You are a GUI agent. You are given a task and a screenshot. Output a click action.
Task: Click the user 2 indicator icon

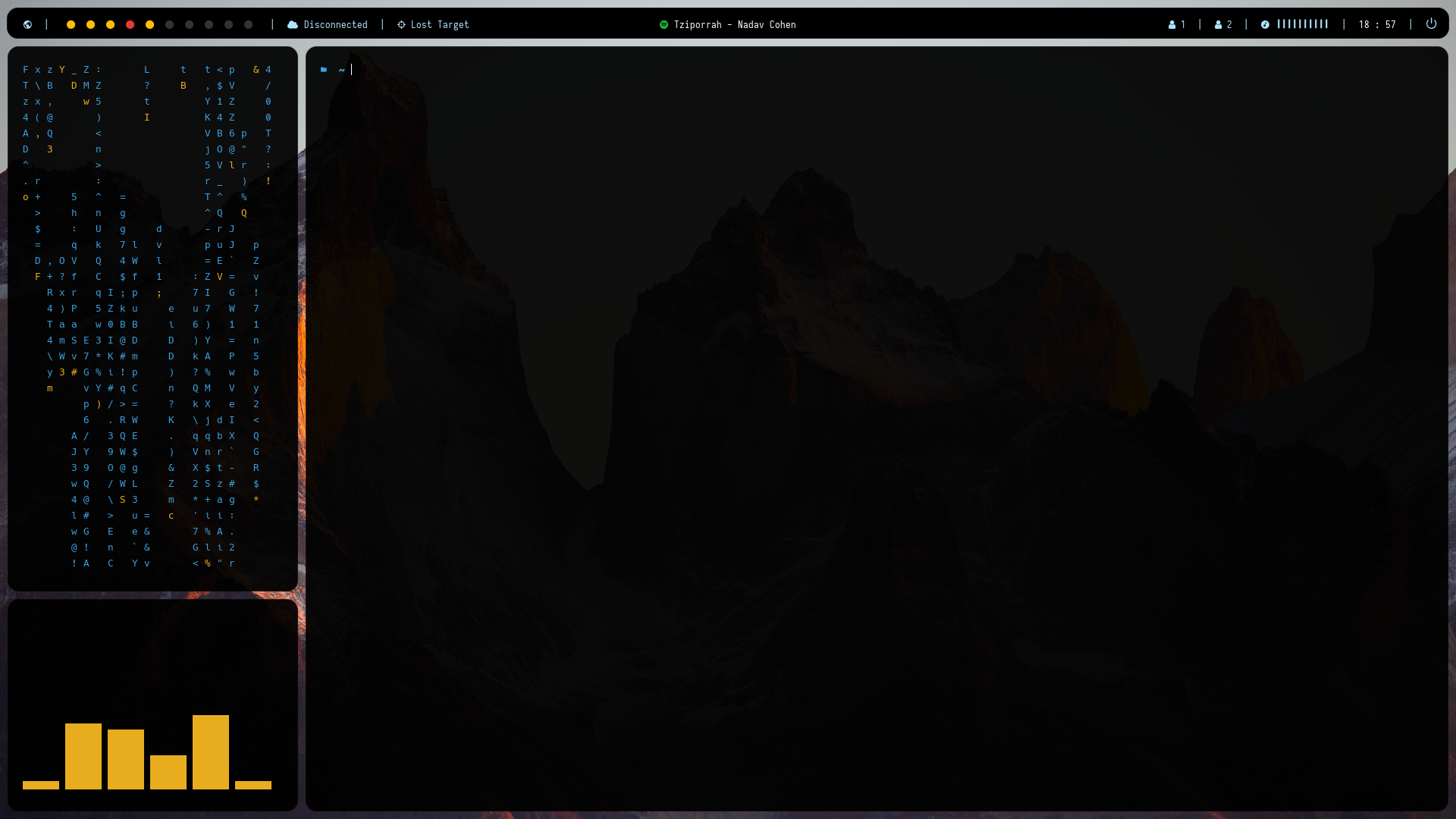[1219, 24]
